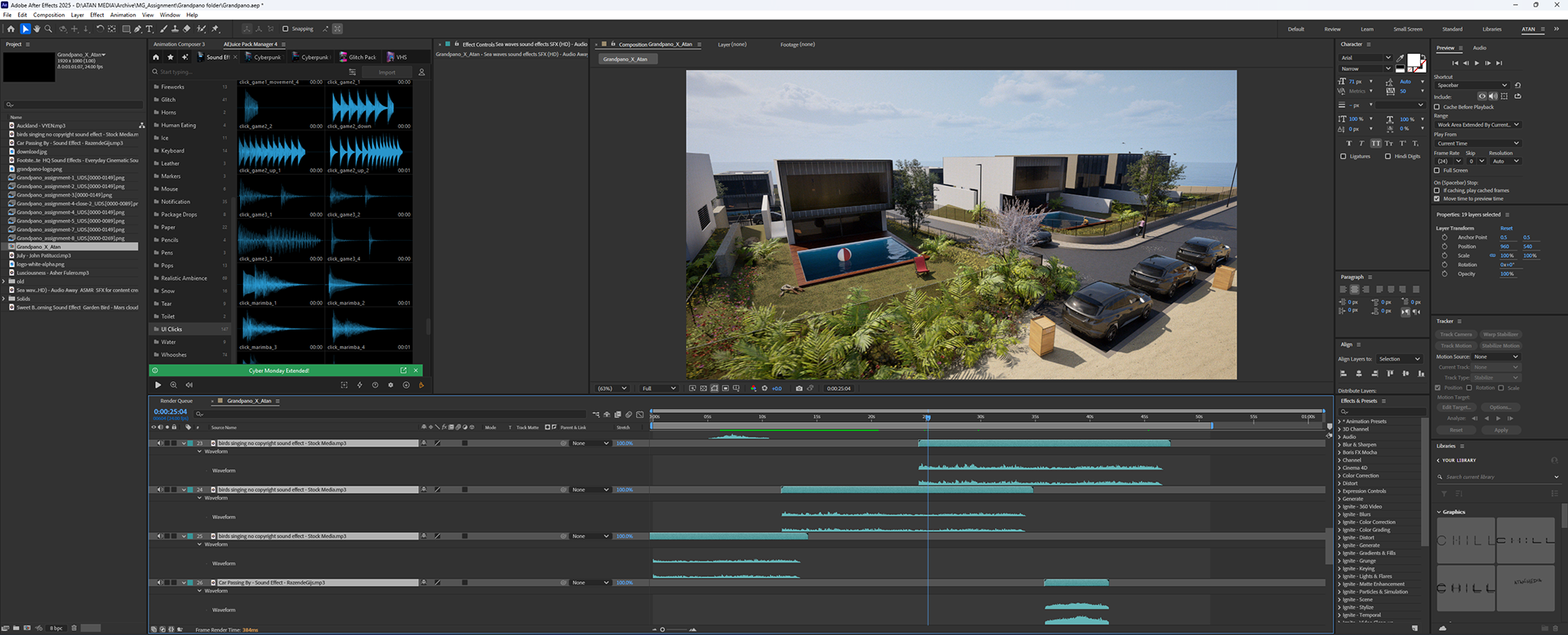This screenshot has height=635, width=1568.
Task: Click the Character fill color swatch
Action: [1414, 60]
